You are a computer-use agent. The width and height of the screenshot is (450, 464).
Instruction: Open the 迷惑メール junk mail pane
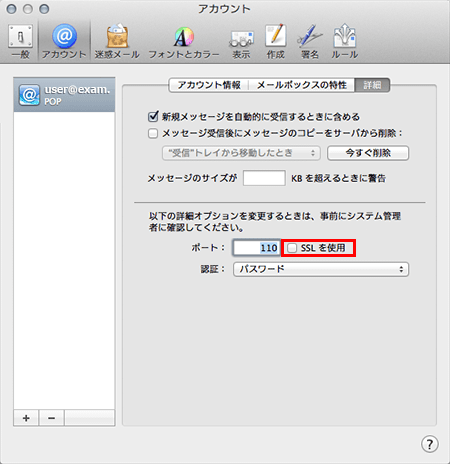[117, 41]
